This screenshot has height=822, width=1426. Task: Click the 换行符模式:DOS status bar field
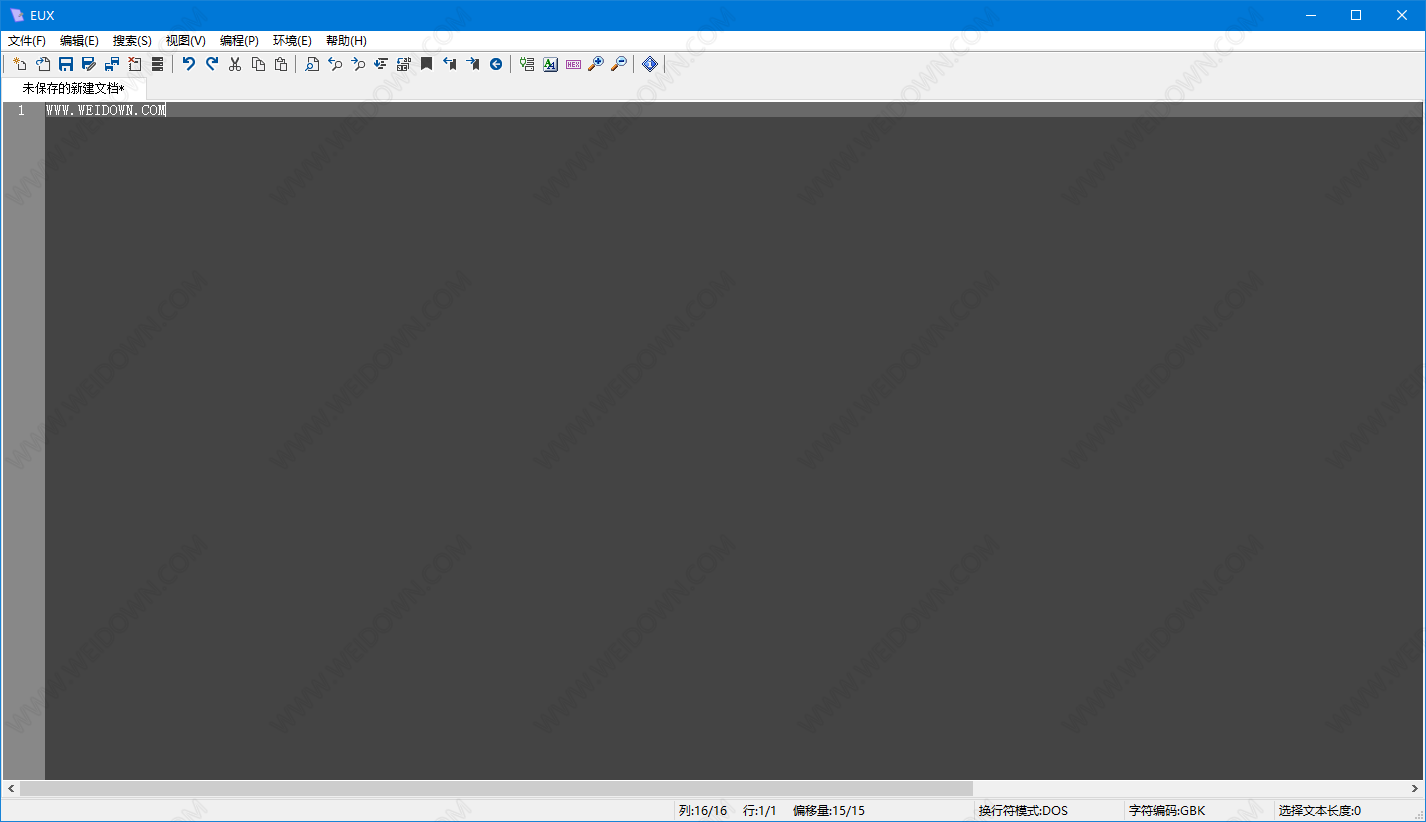pos(1023,811)
